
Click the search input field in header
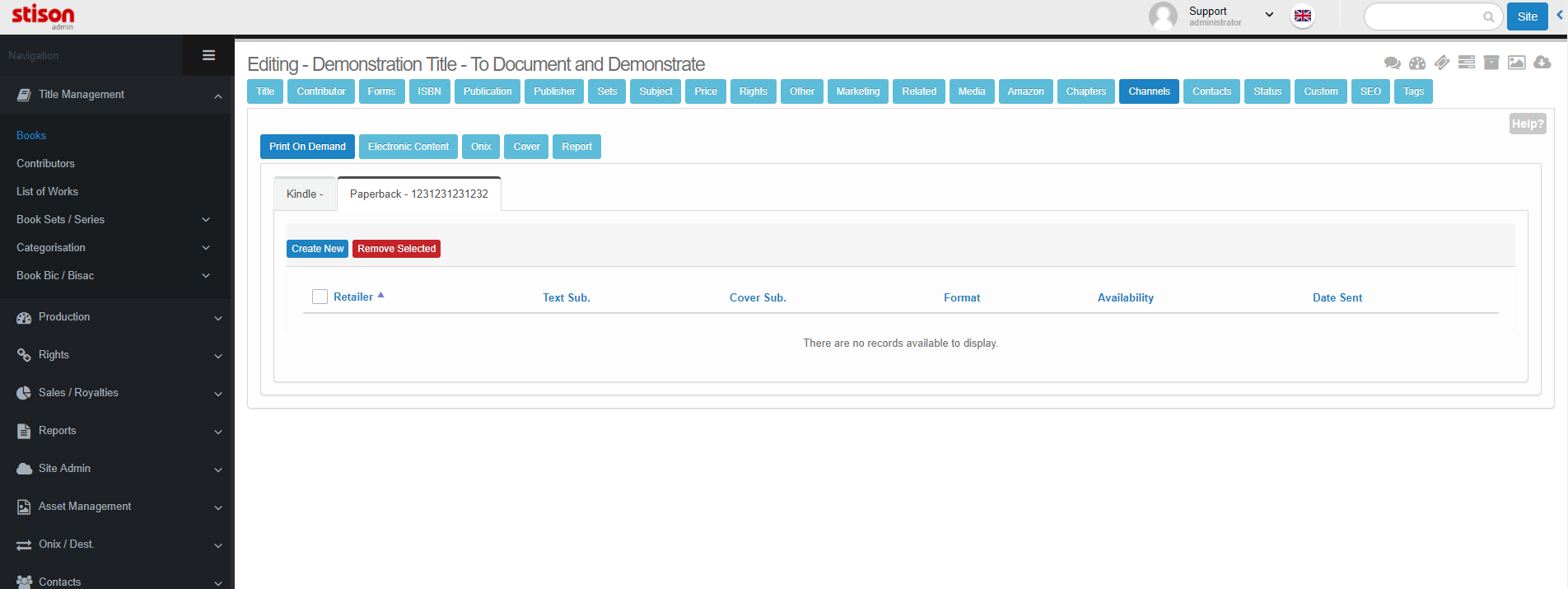tap(1425, 16)
